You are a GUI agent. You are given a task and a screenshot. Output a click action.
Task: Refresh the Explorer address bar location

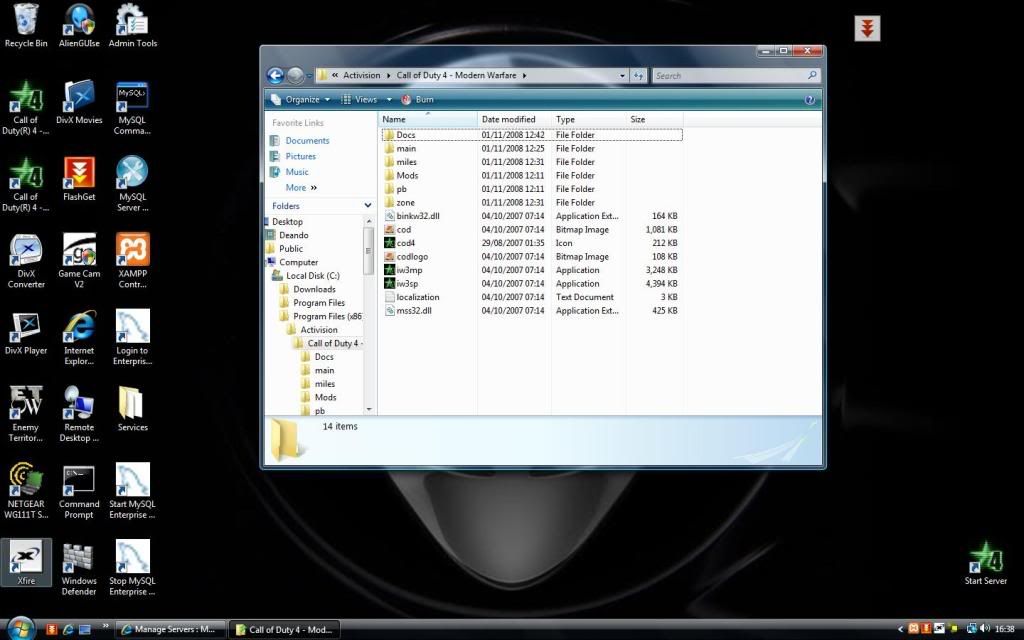coord(638,76)
